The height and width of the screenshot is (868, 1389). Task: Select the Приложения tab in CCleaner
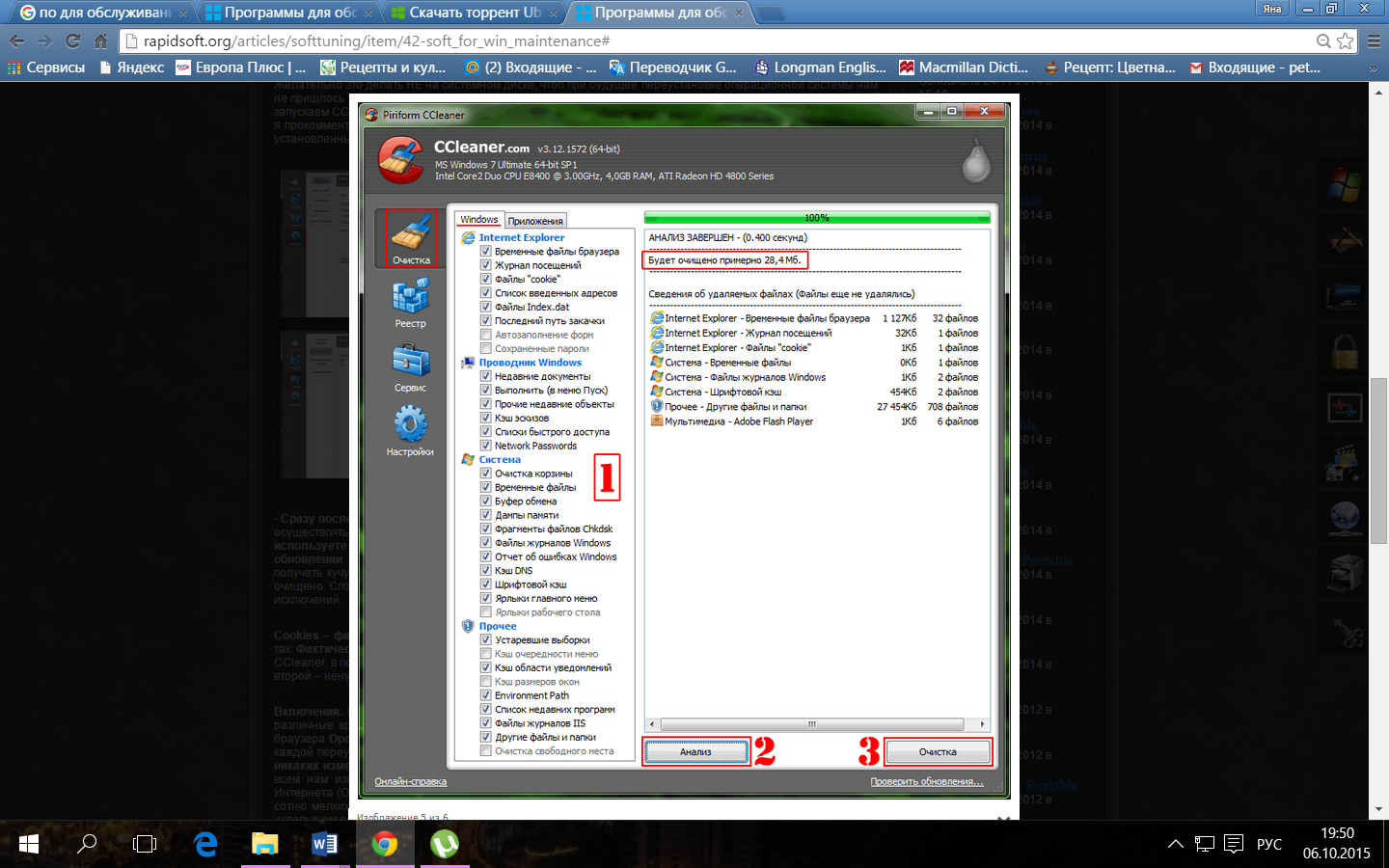[x=535, y=221]
